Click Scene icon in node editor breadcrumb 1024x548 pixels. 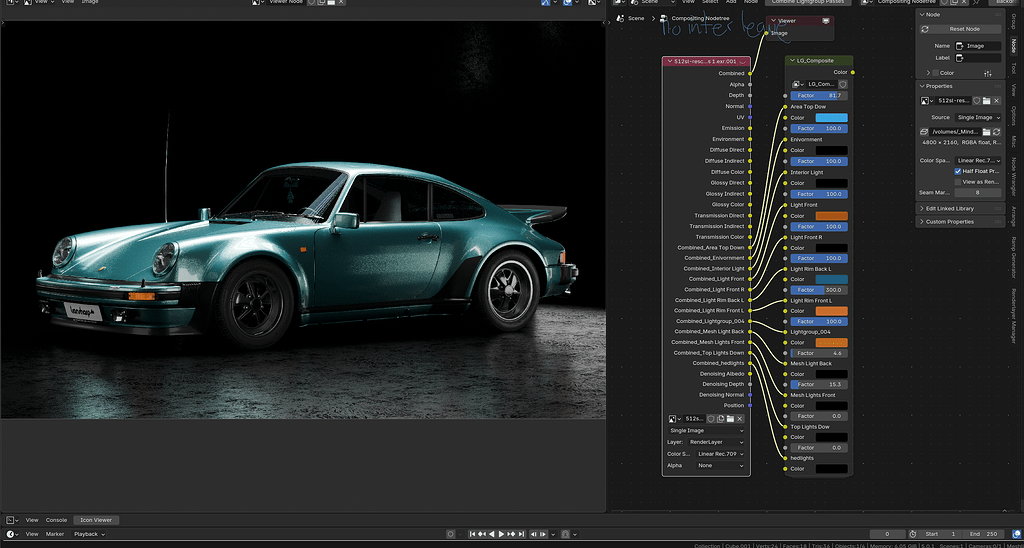[x=620, y=18]
